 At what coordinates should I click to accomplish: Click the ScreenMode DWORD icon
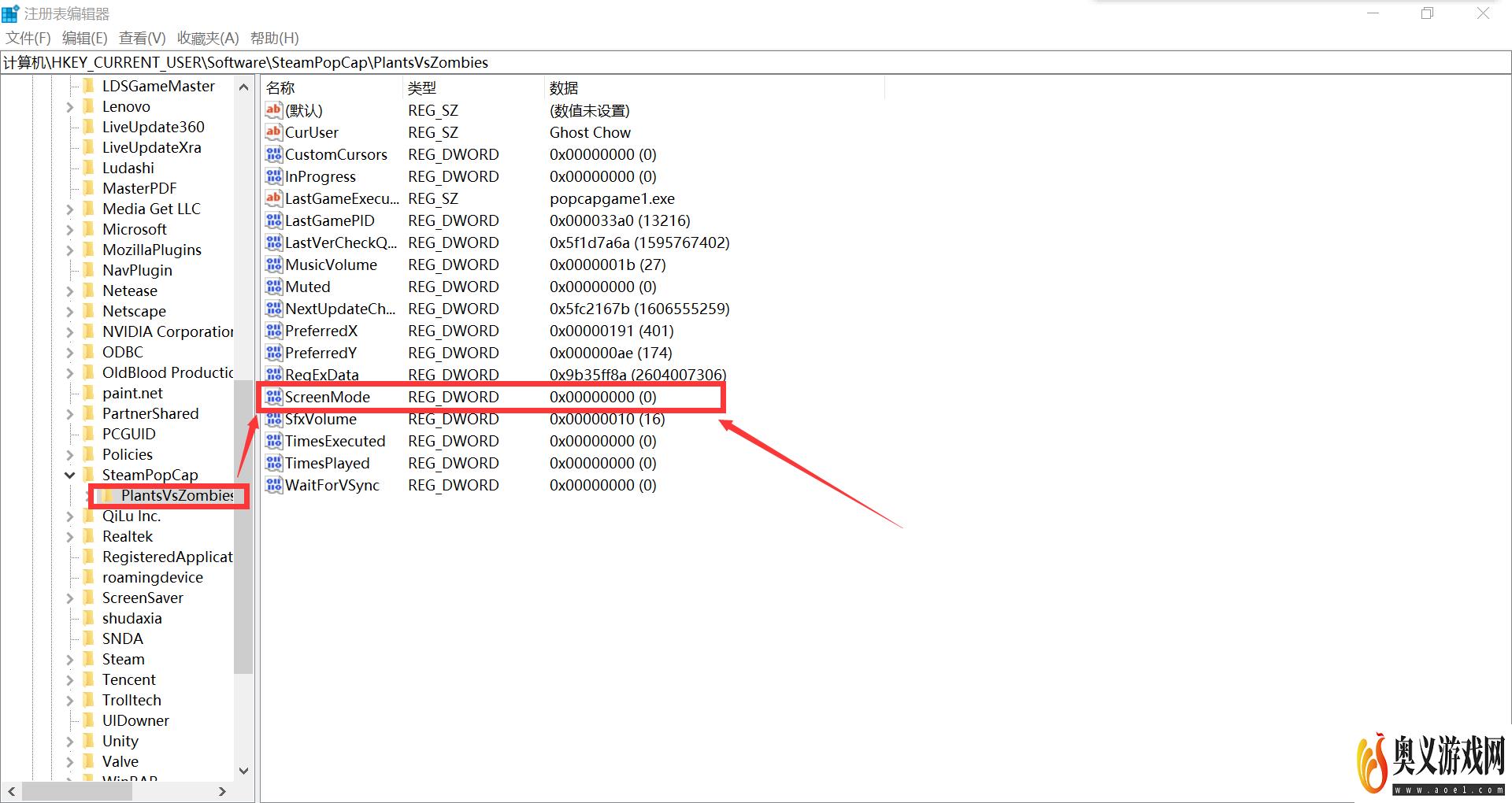(273, 397)
